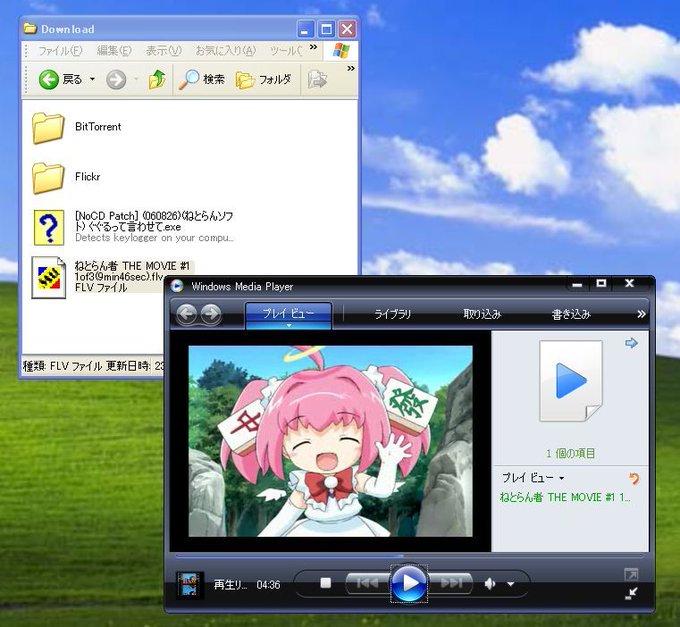The height and width of the screenshot is (627, 680).
Task: Click Media Player back navigation arrow
Action: click(187, 314)
